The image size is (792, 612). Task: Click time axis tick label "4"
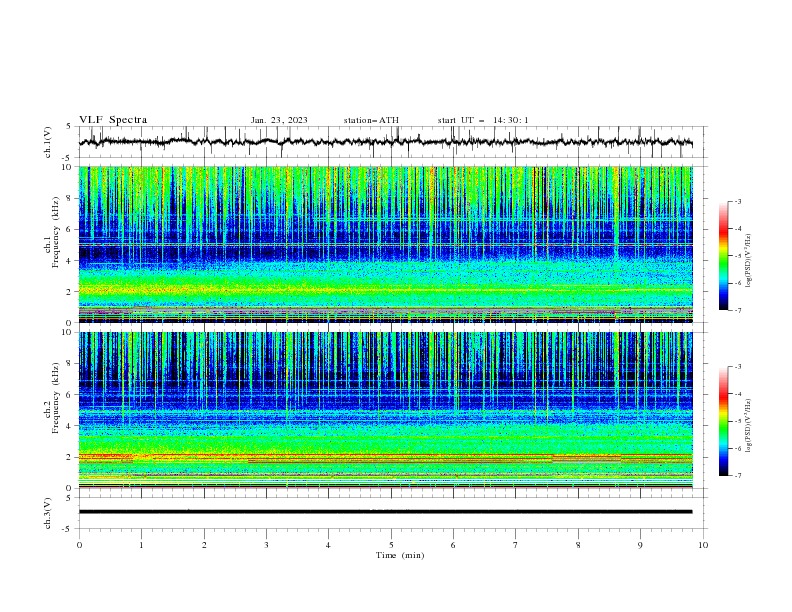328,545
